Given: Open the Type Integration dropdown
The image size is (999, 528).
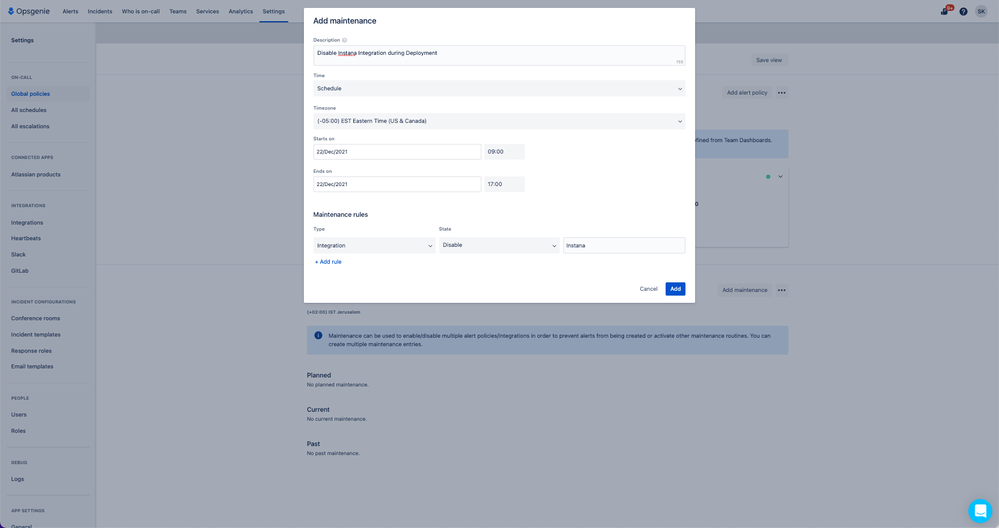Looking at the screenshot, I should [374, 245].
